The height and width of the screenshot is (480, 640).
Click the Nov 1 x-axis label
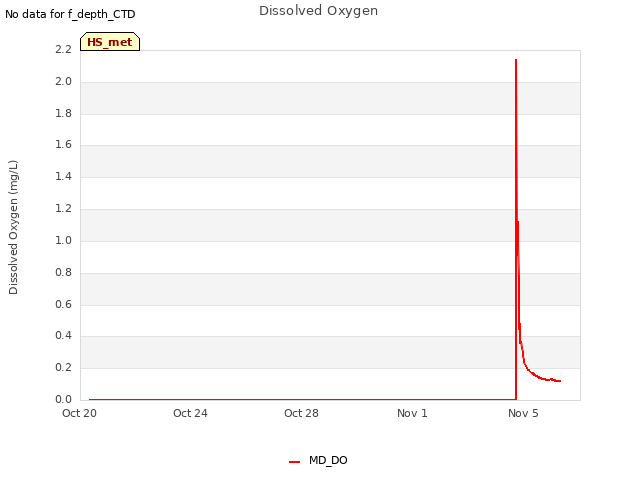pos(412,413)
